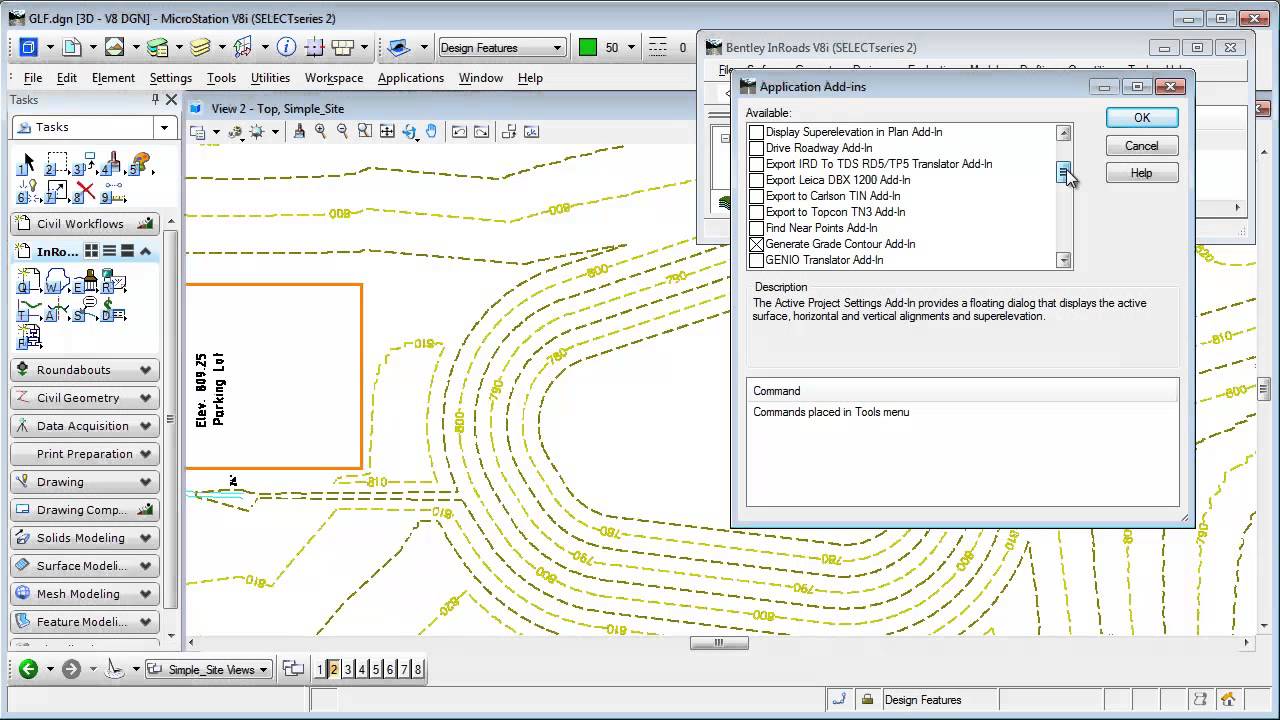The width and height of the screenshot is (1280, 720).
Task: Check Export to Carlson TIN Add-In
Action: [x=757, y=196]
